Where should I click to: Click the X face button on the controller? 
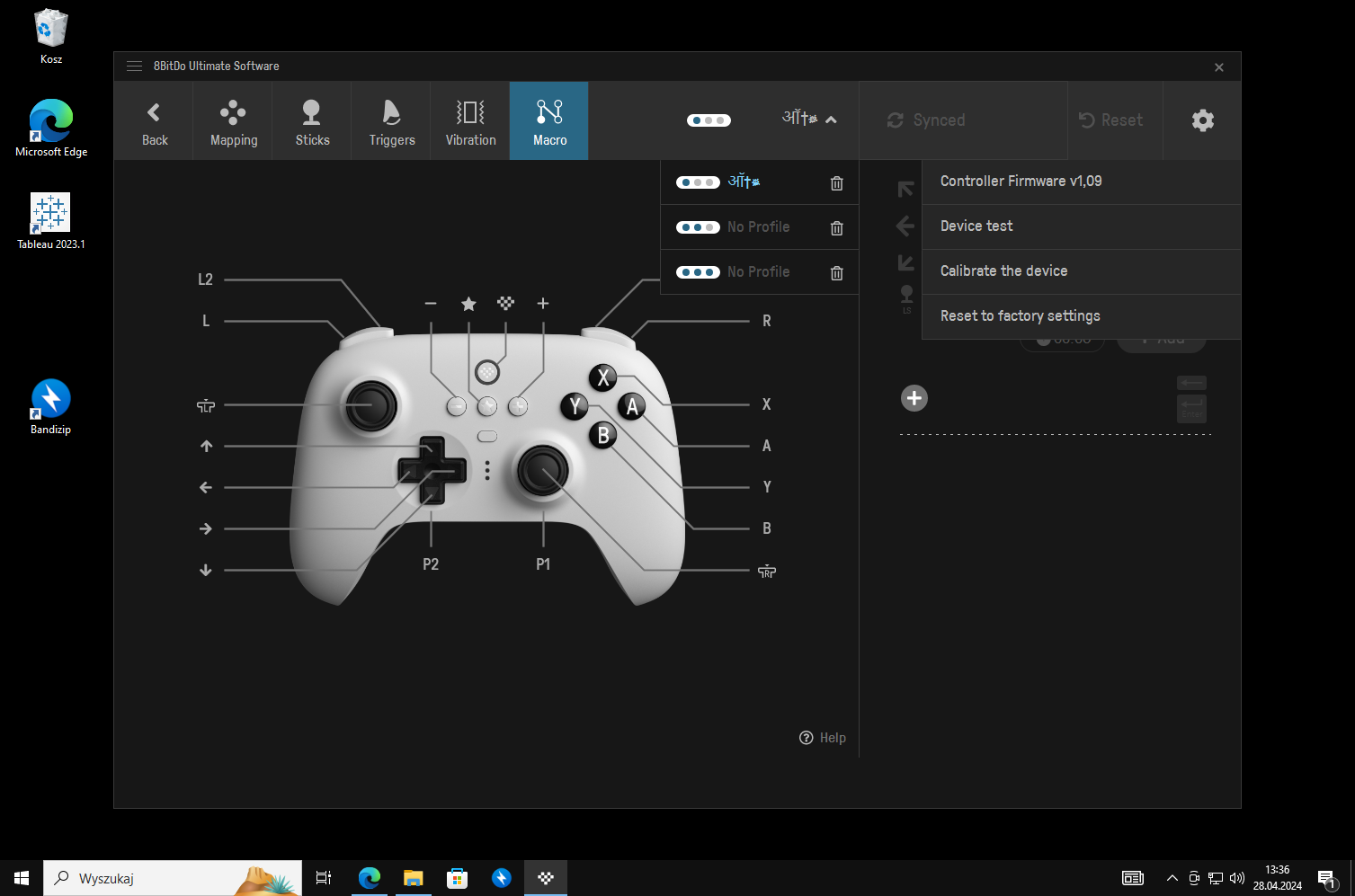tap(603, 377)
